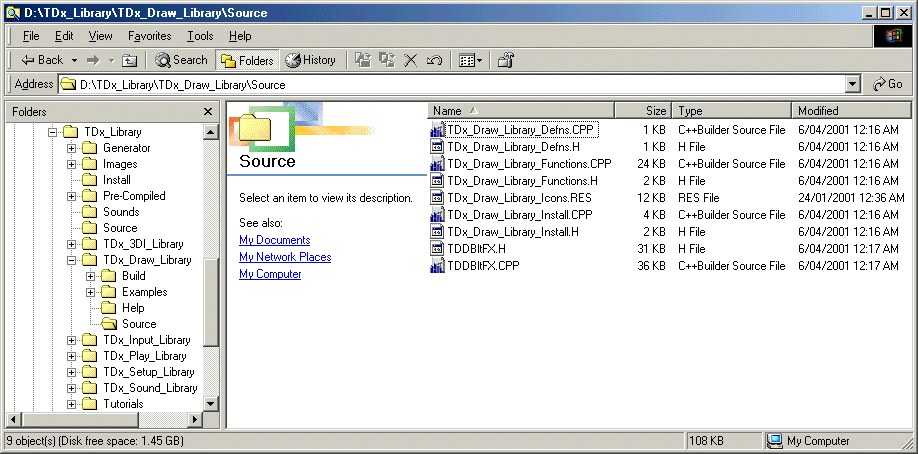Open the Favorites menu
This screenshot has width=918, height=454.
click(149, 36)
